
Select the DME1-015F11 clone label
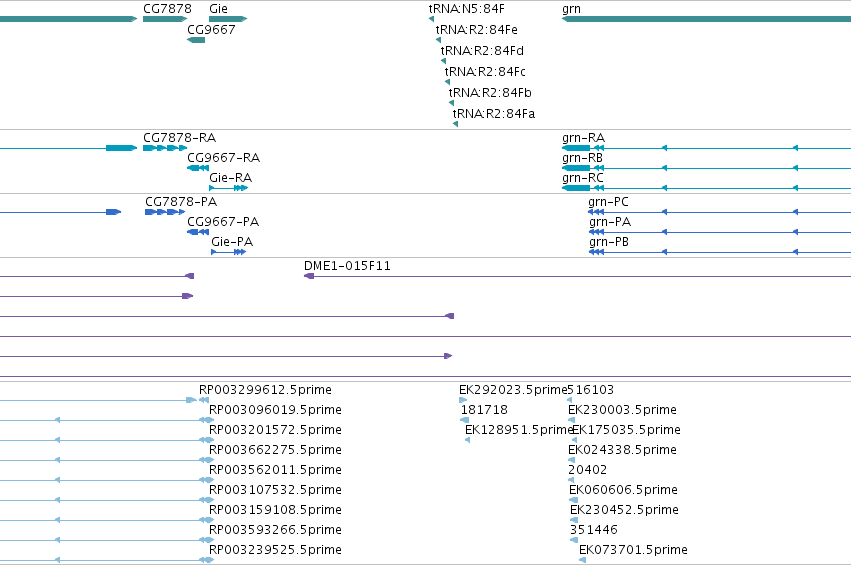347,266
